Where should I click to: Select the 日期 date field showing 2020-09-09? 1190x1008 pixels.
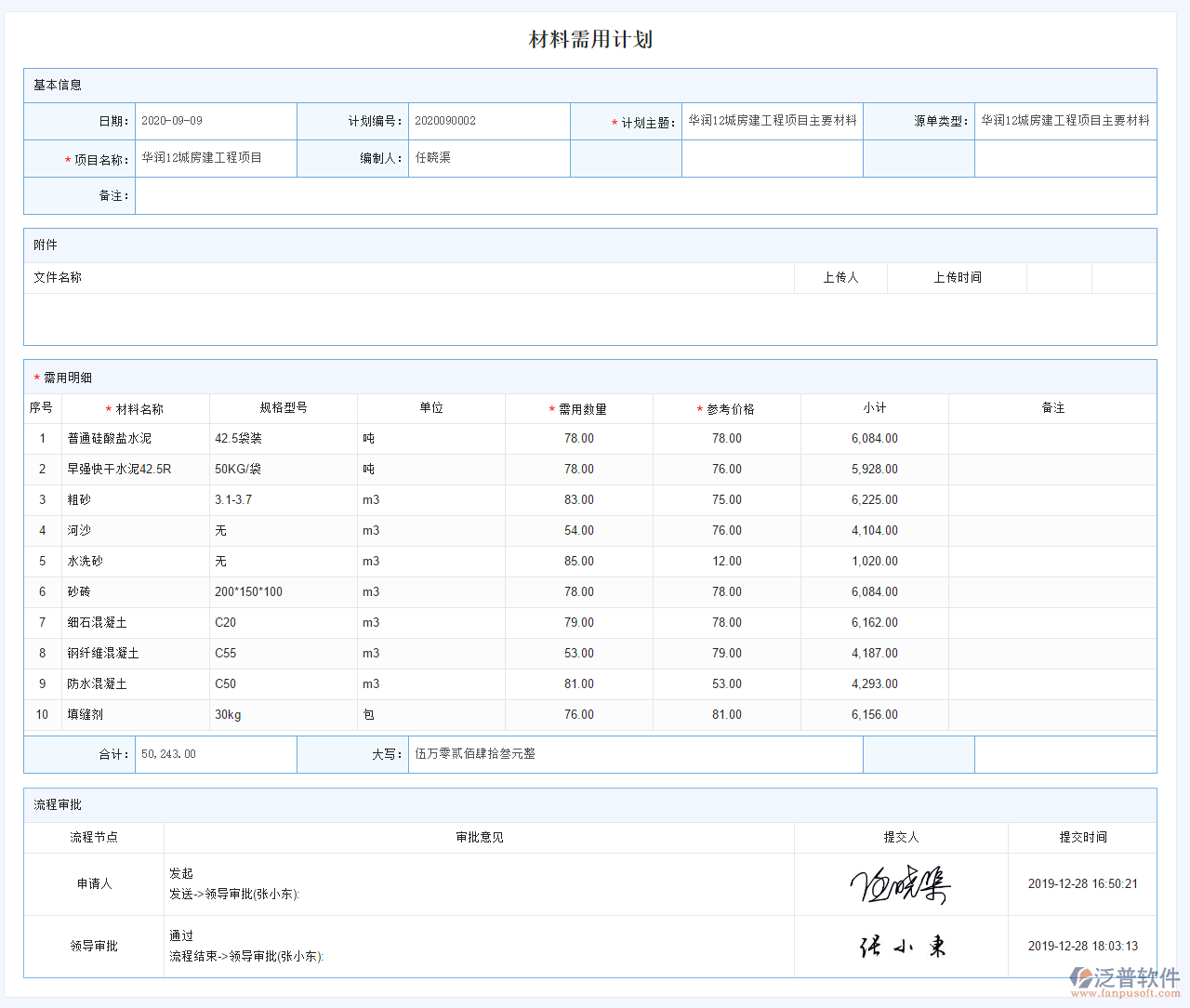coord(216,121)
